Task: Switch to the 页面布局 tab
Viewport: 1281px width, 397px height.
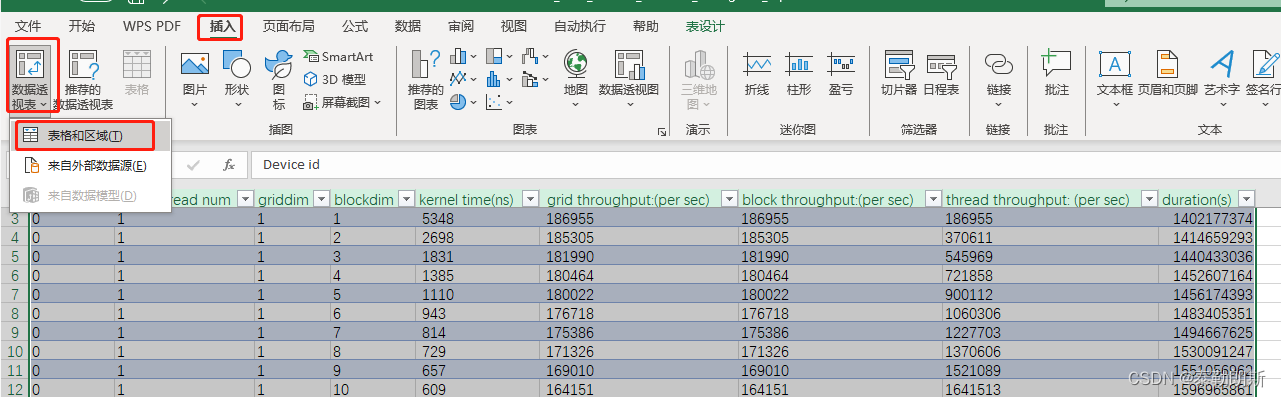Action: click(x=288, y=26)
